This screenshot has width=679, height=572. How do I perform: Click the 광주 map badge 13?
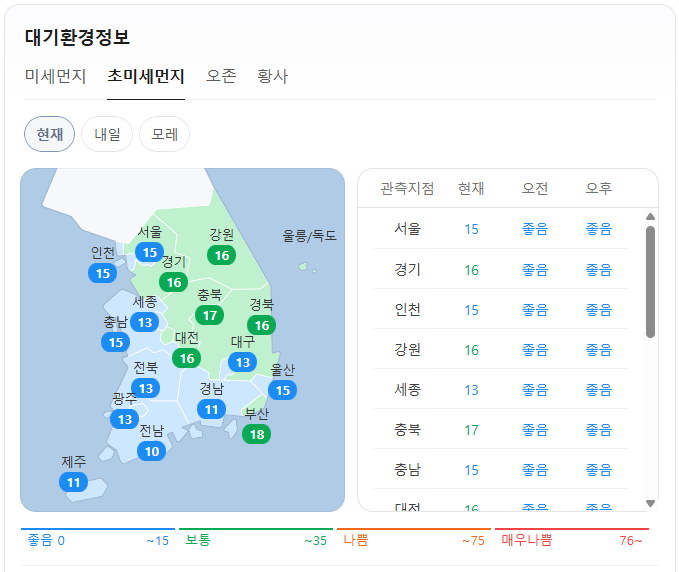pyautogui.click(x=125, y=419)
